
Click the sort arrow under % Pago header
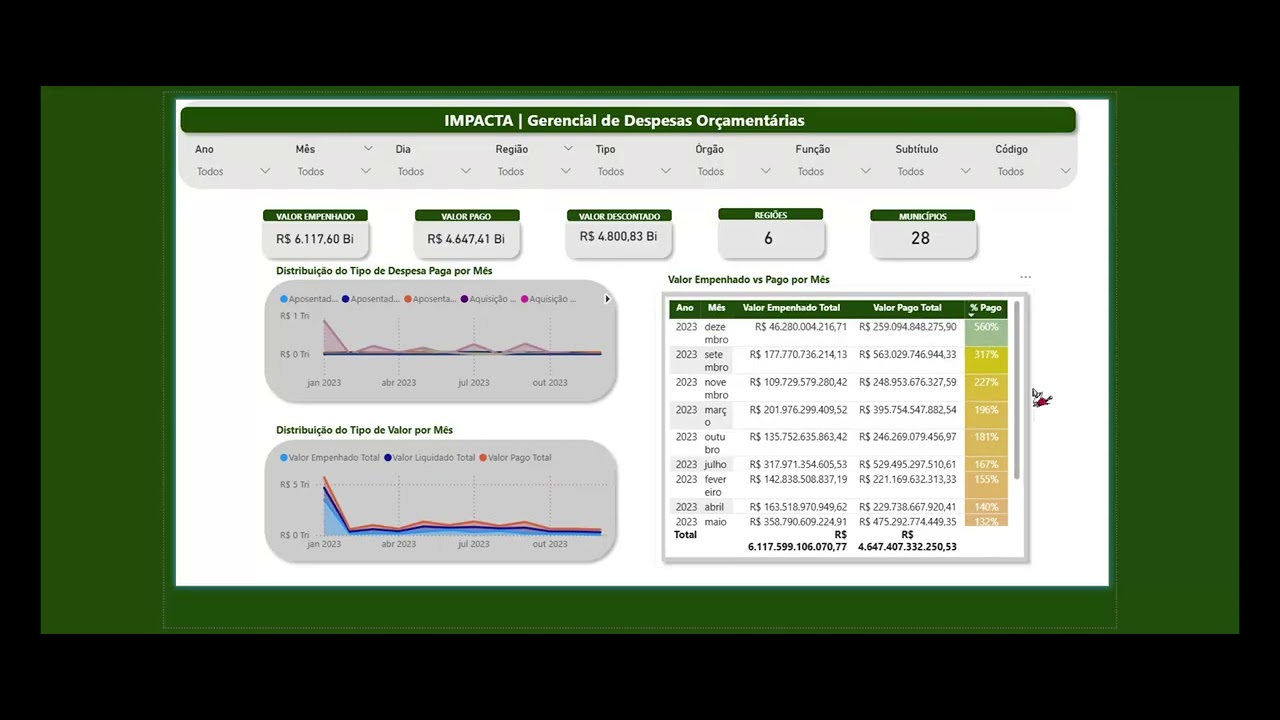[x=971, y=315]
